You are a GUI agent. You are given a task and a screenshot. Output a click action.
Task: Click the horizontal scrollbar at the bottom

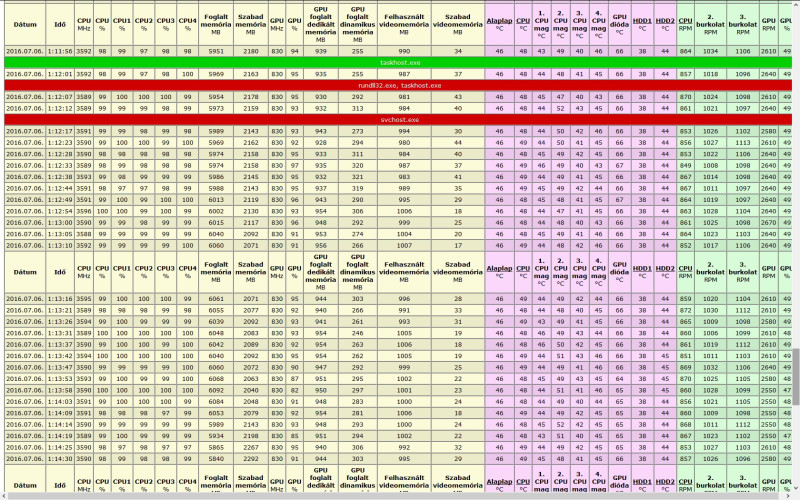point(395,496)
